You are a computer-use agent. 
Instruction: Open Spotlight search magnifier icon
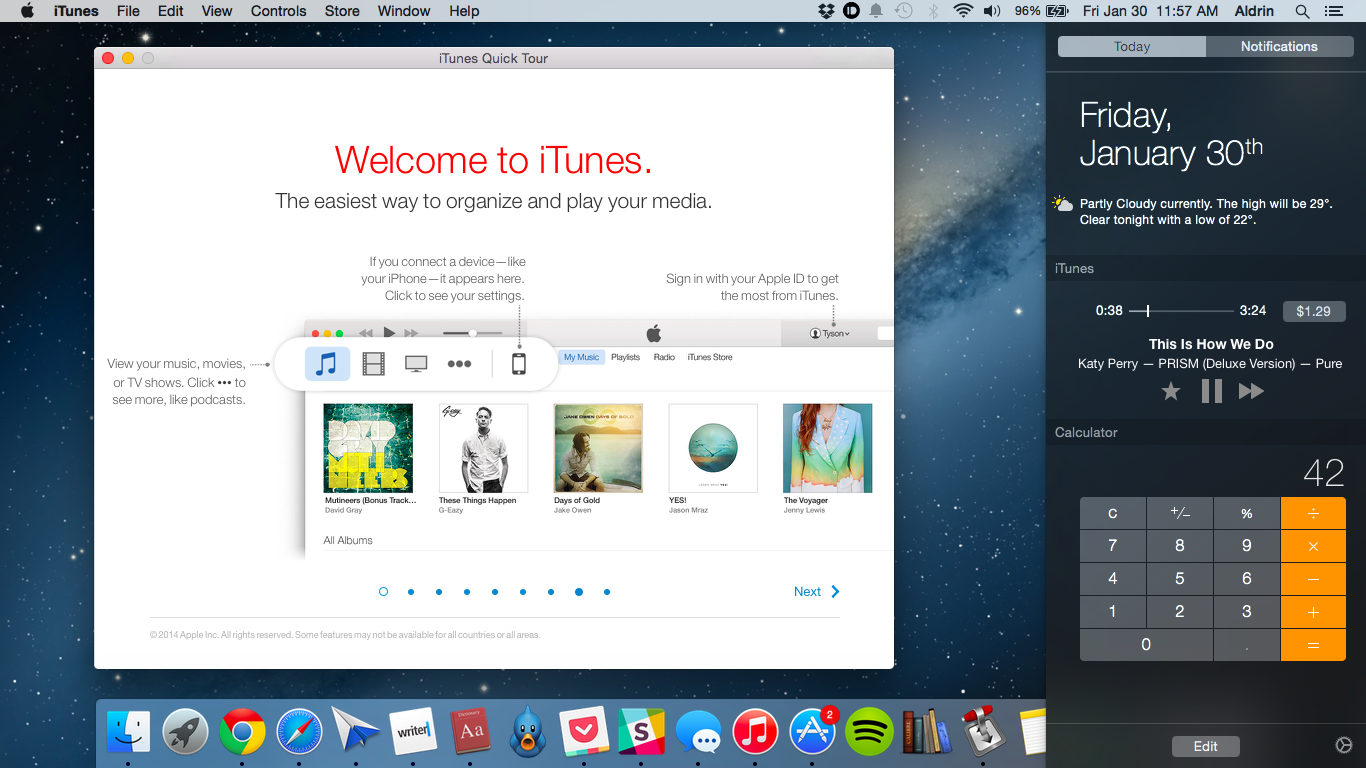1302,11
